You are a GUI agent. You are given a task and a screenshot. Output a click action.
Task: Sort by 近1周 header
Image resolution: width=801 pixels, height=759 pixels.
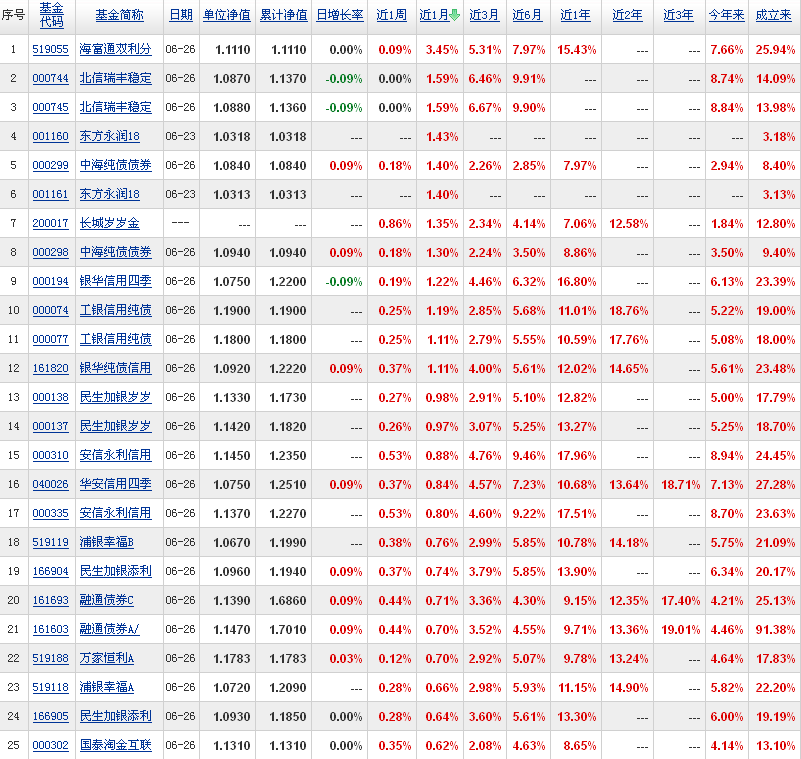coord(392,15)
